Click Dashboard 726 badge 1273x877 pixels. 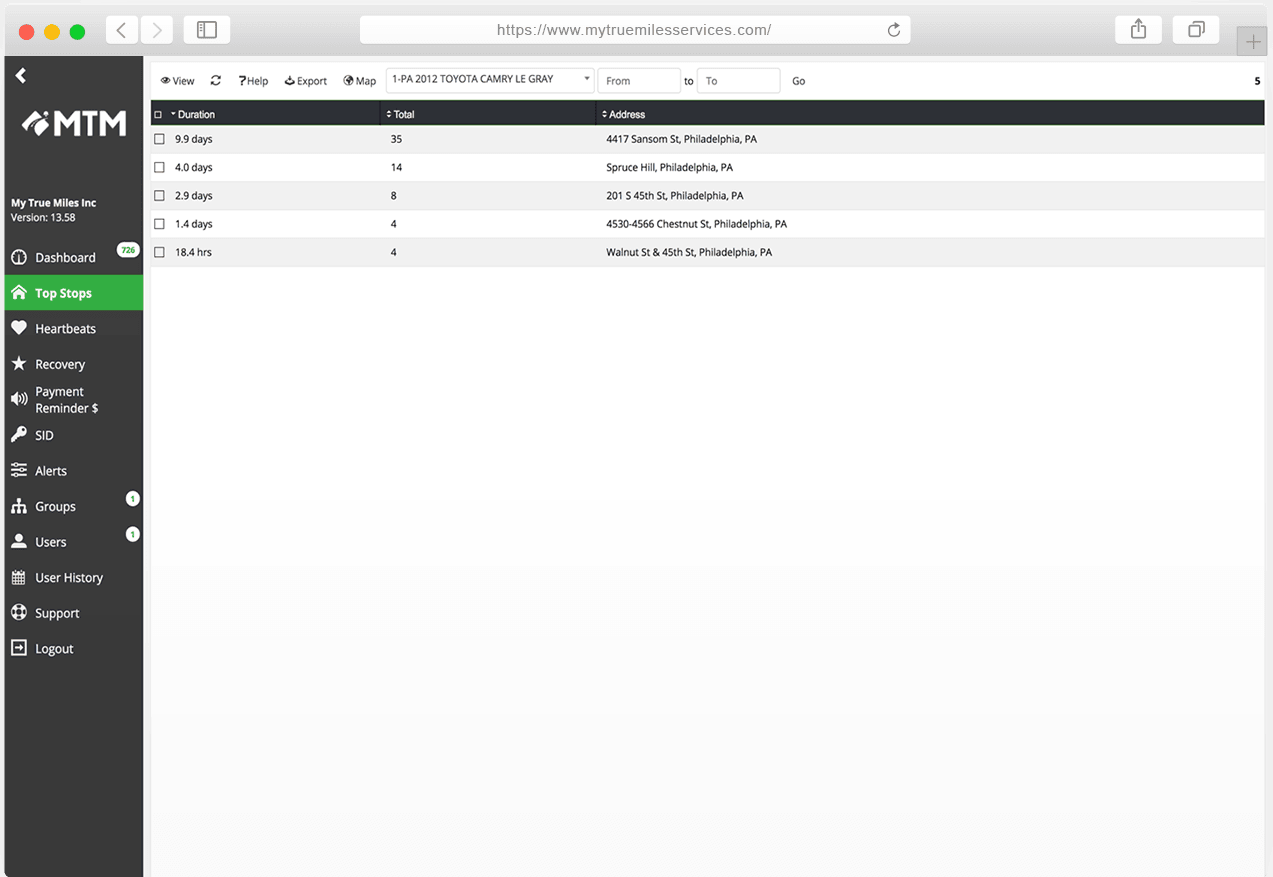pos(128,250)
